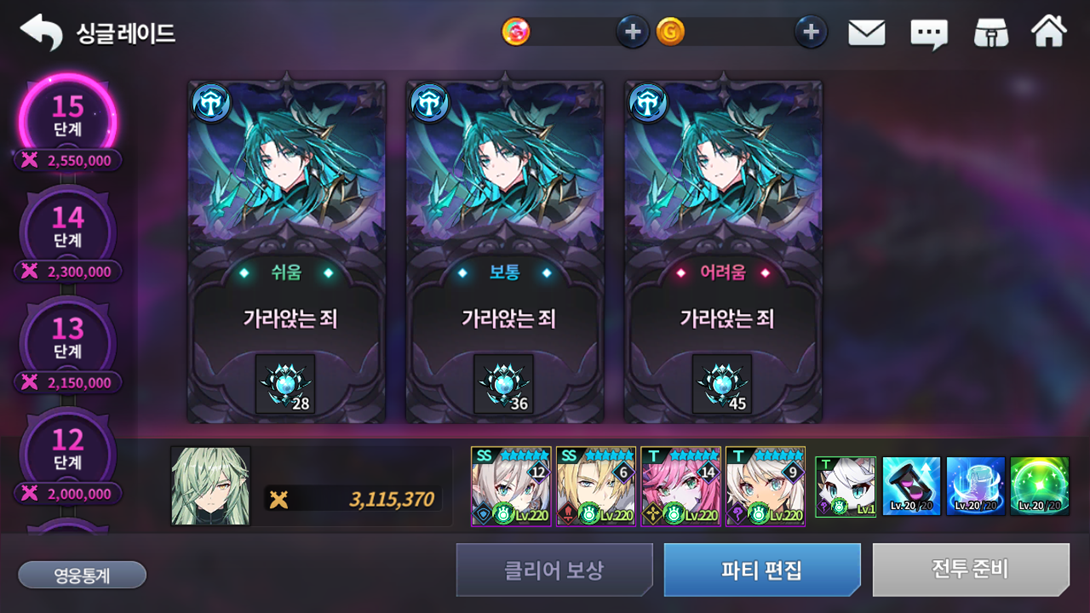Open the shop store icon
The width and height of the screenshot is (1090, 613).
(991, 33)
